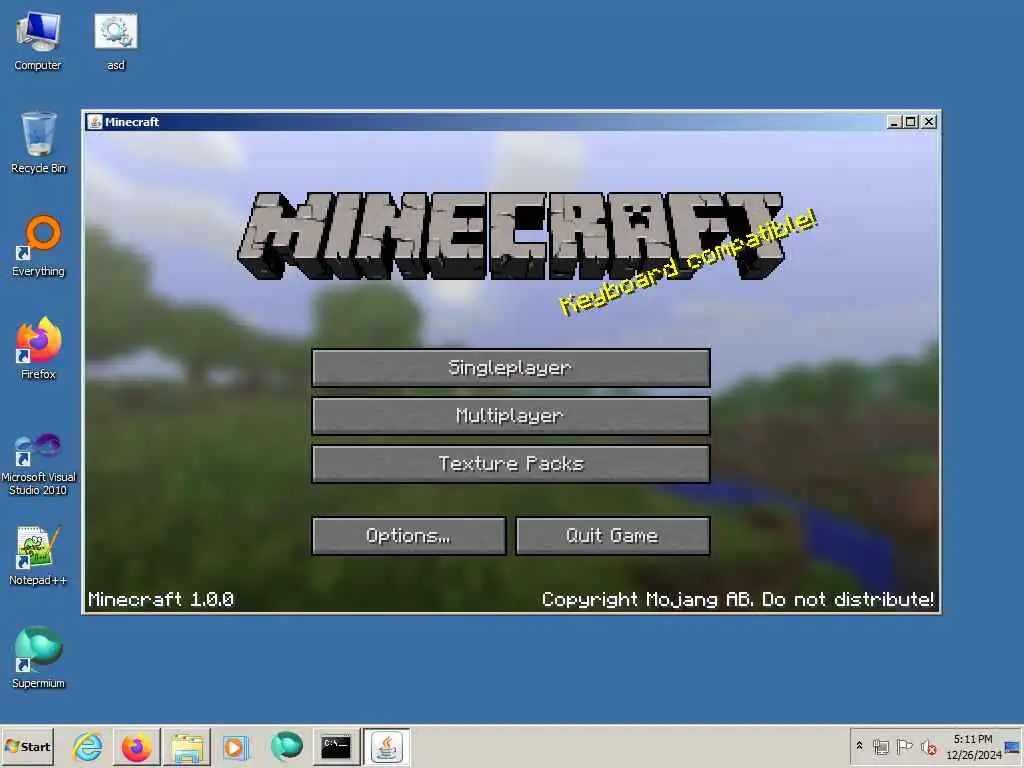The height and width of the screenshot is (768, 1024).
Task: Open Windows Media Player from taskbar
Action: 236,746
